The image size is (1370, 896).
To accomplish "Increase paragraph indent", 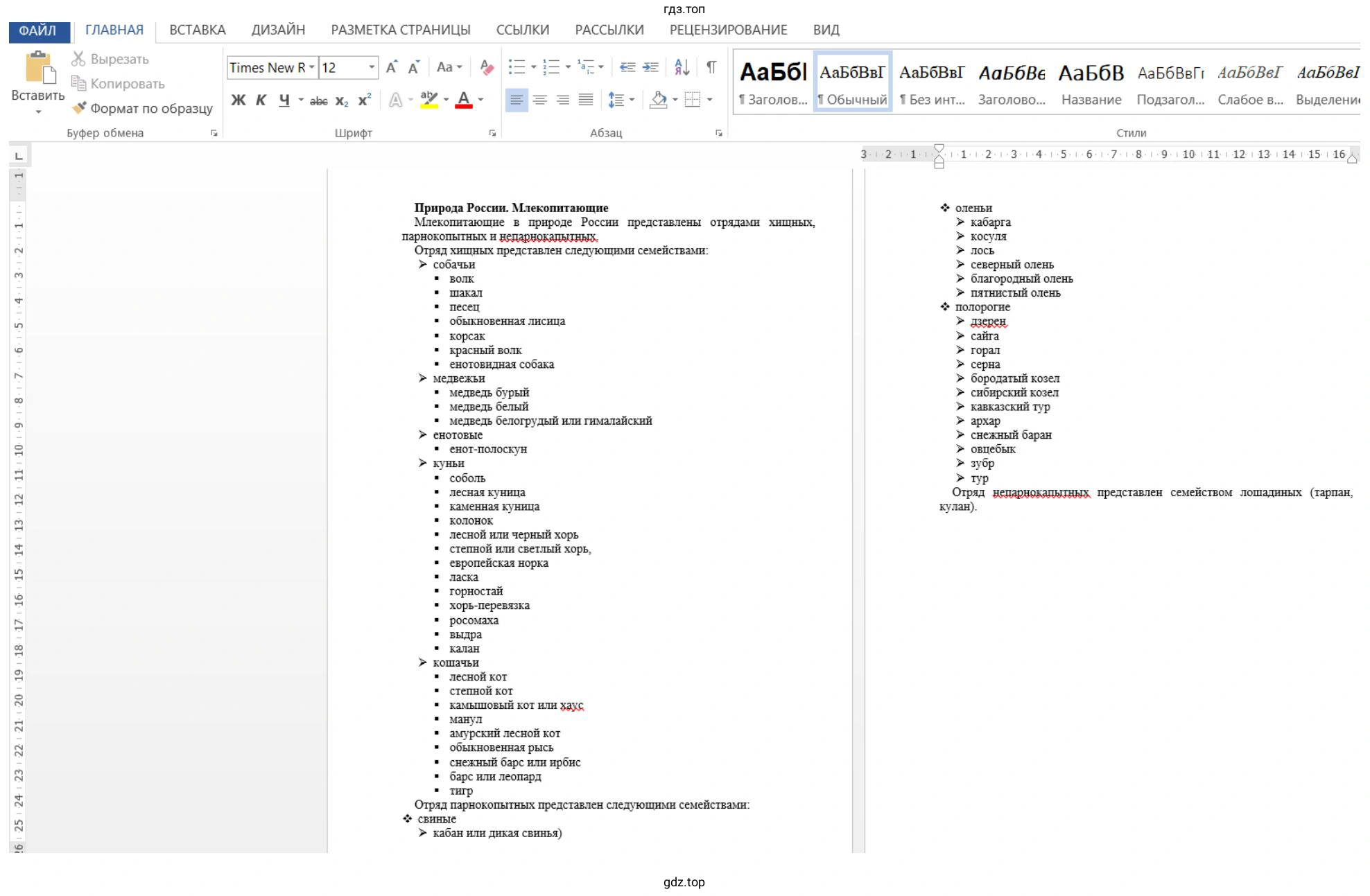I will click(x=650, y=67).
